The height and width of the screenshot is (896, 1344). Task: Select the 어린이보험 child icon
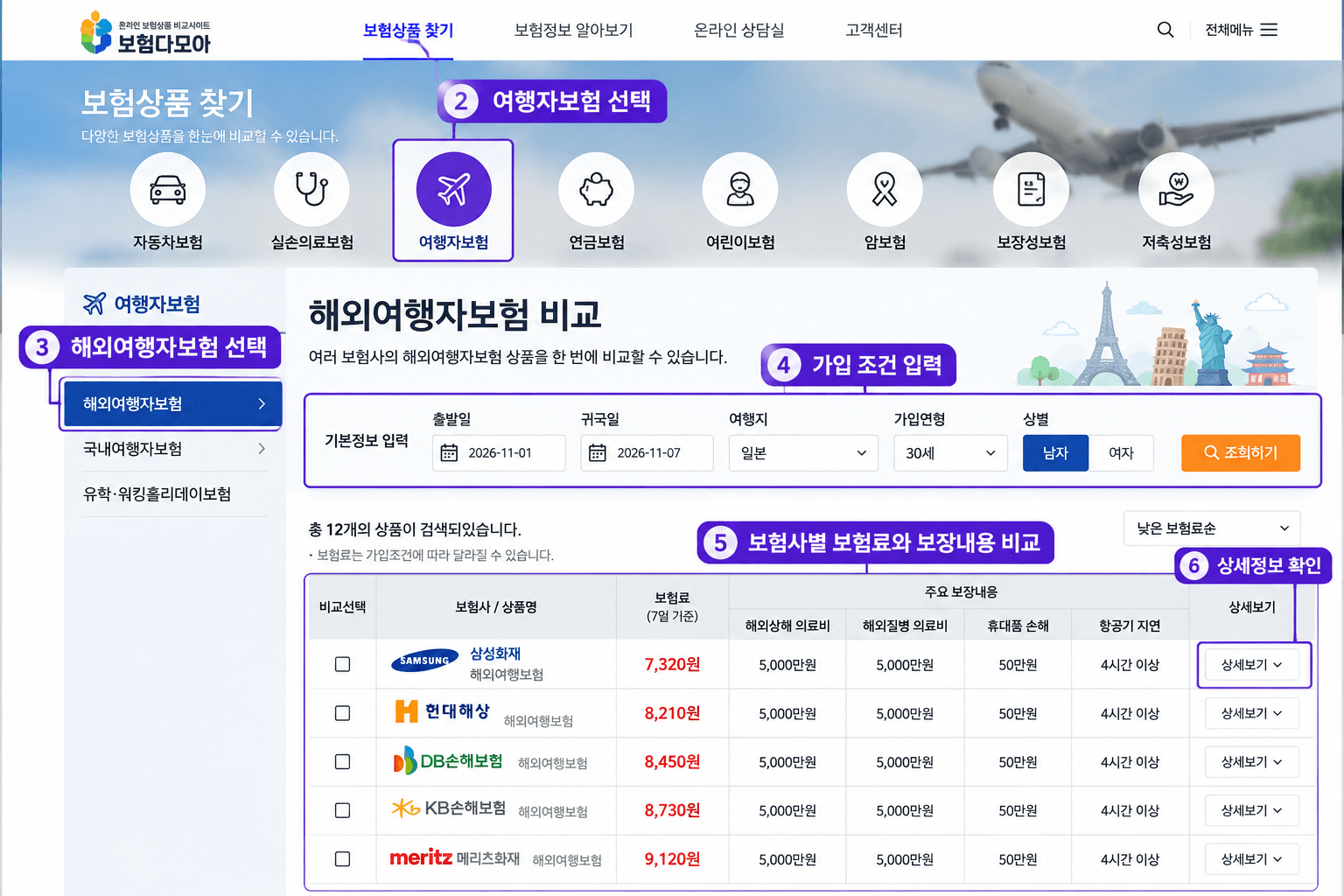(740, 190)
